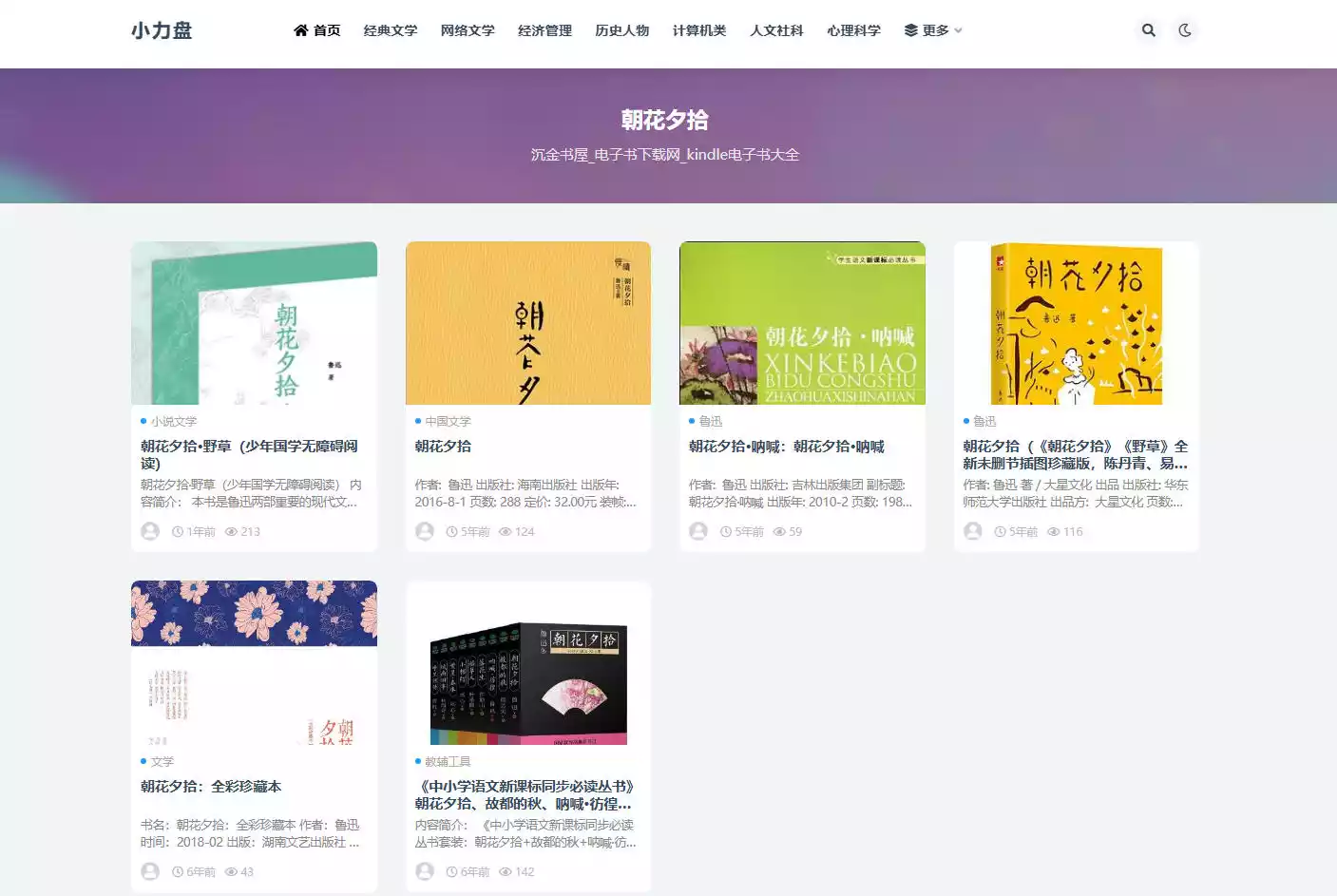Open 历史人物 menu item
The height and width of the screenshot is (896, 1337).
tap(622, 30)
